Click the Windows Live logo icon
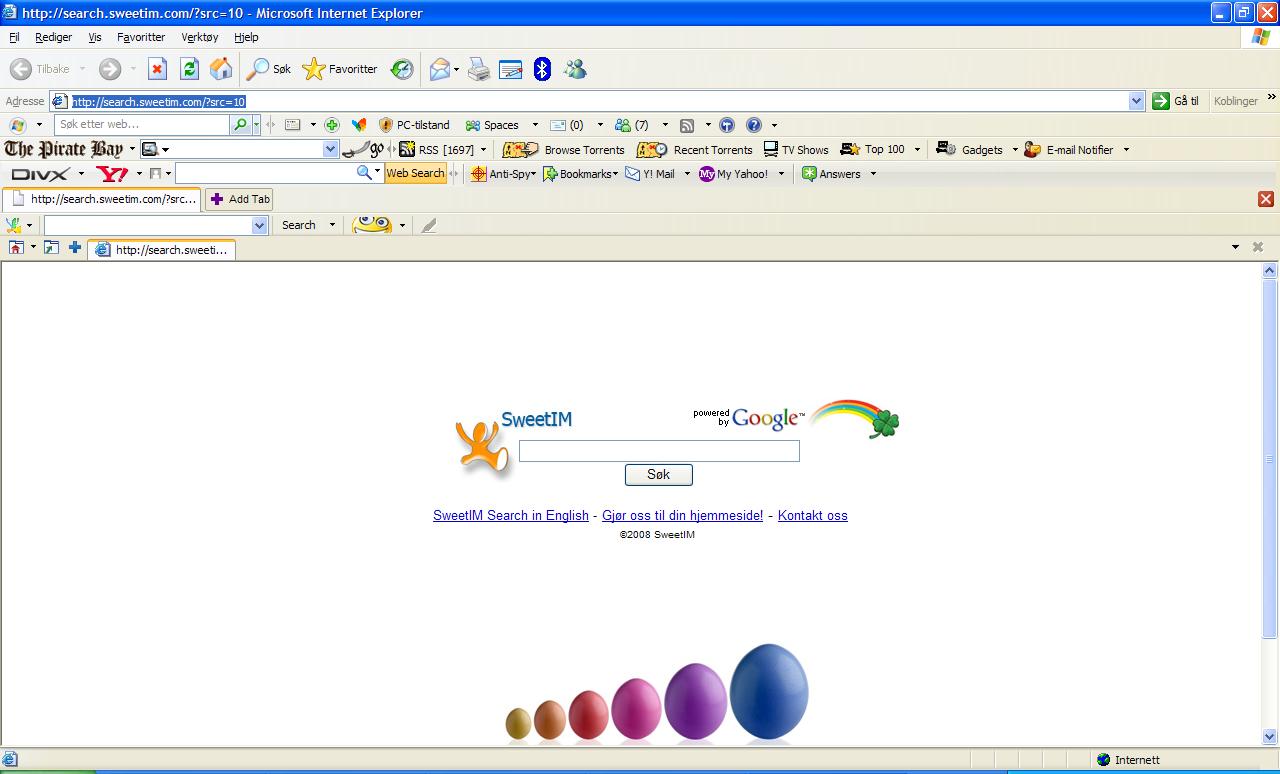Image resolution: width=1280 pixels, height=774 pixels. pos(18,125)
